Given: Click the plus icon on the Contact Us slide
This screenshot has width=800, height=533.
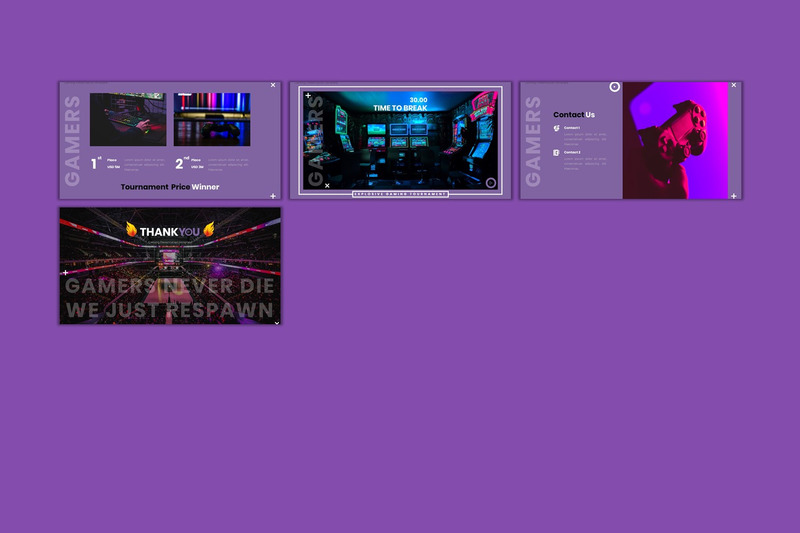Looking at the screenshot, I should click(734, 196).
